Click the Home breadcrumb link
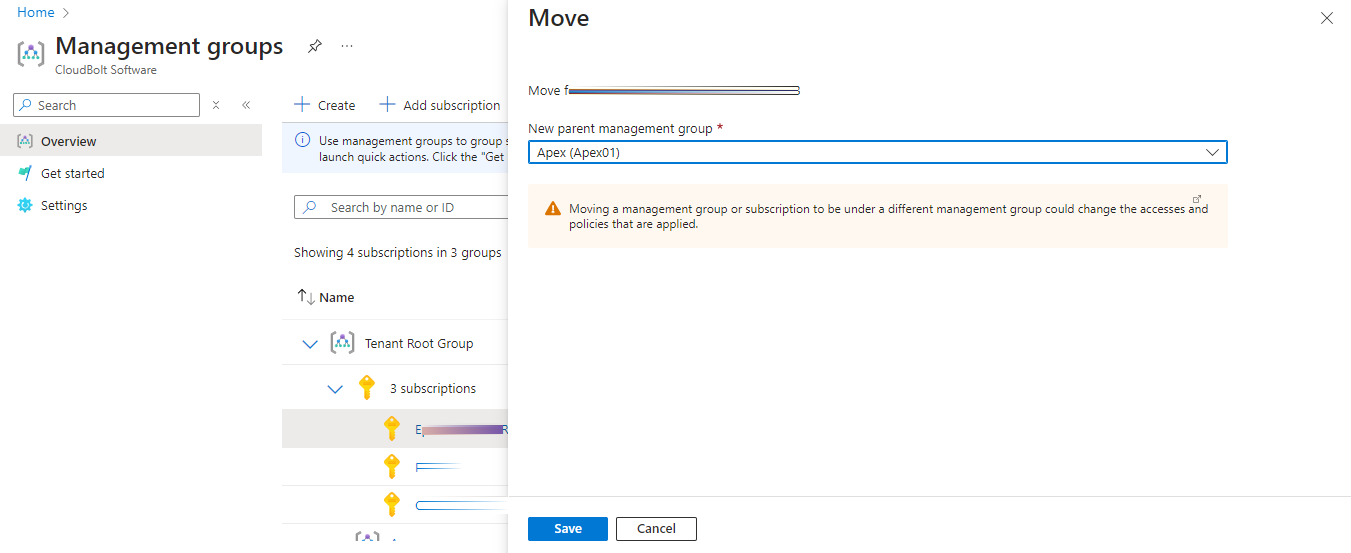This screenshot has height=553, width=1351. click(36, 13)
